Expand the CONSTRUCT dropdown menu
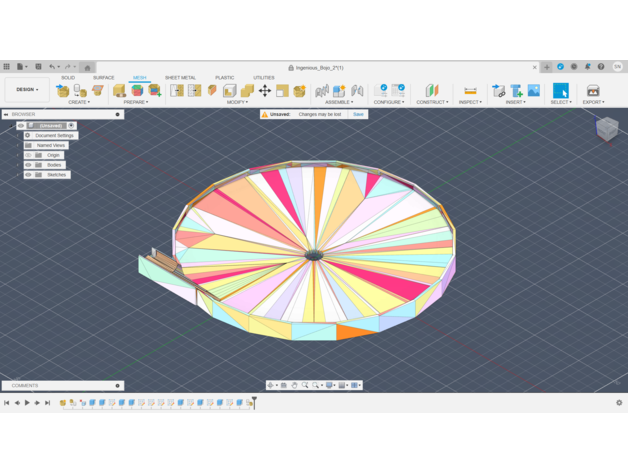The height and width of the screenshot is (472, 628). 432,102
